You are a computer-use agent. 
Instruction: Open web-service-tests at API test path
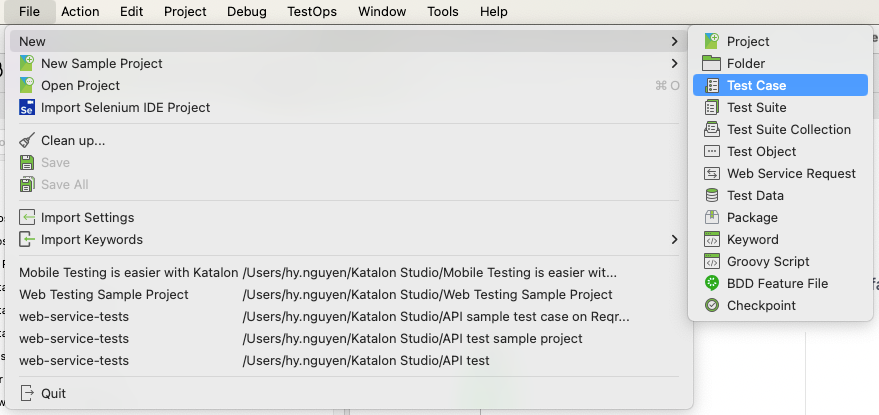pos(350,360)
